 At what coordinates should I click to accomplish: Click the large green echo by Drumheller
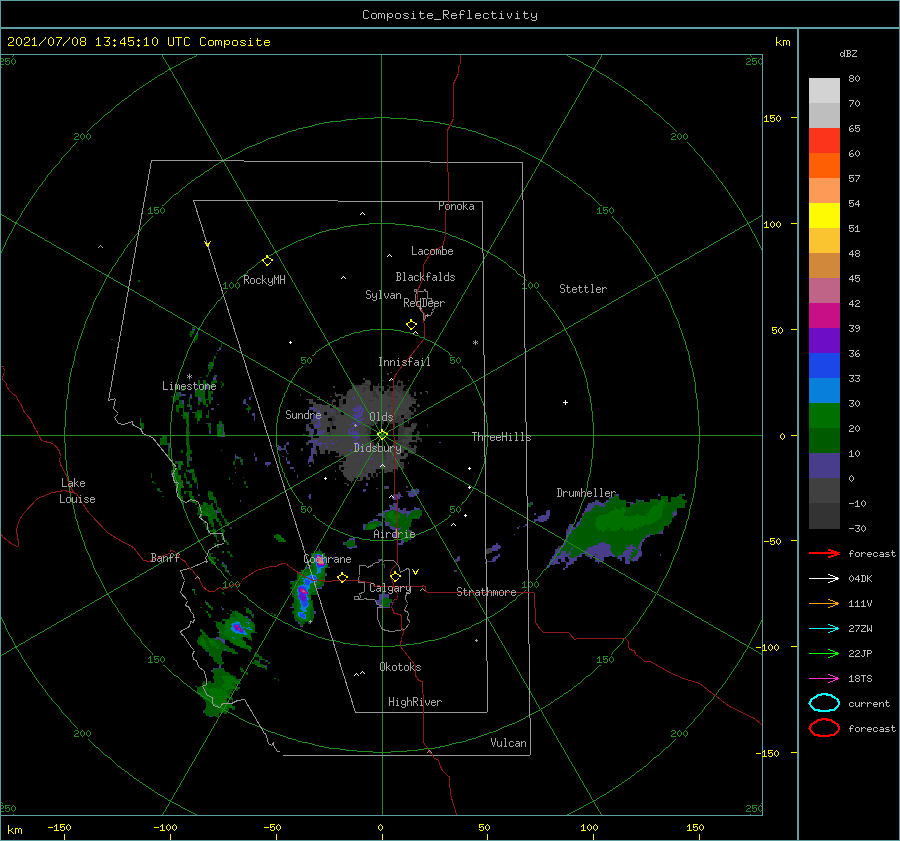click(623, 527)
